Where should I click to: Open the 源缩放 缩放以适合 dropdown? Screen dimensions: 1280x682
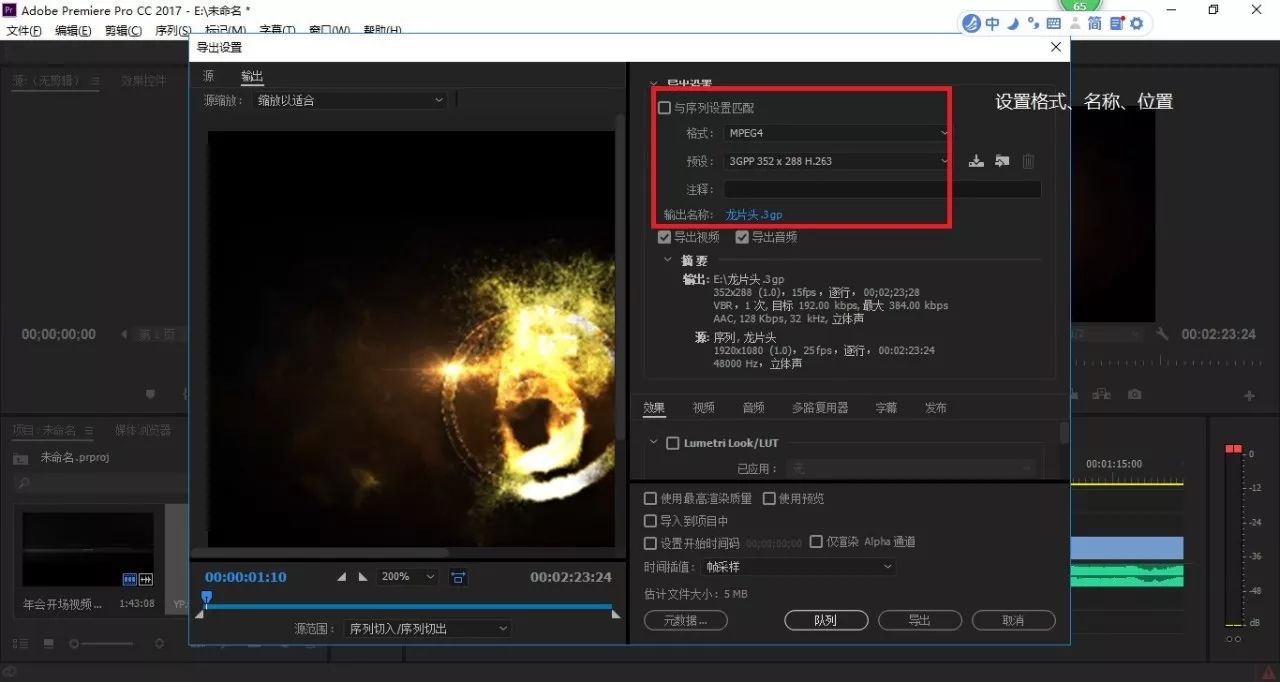(350, 100)
